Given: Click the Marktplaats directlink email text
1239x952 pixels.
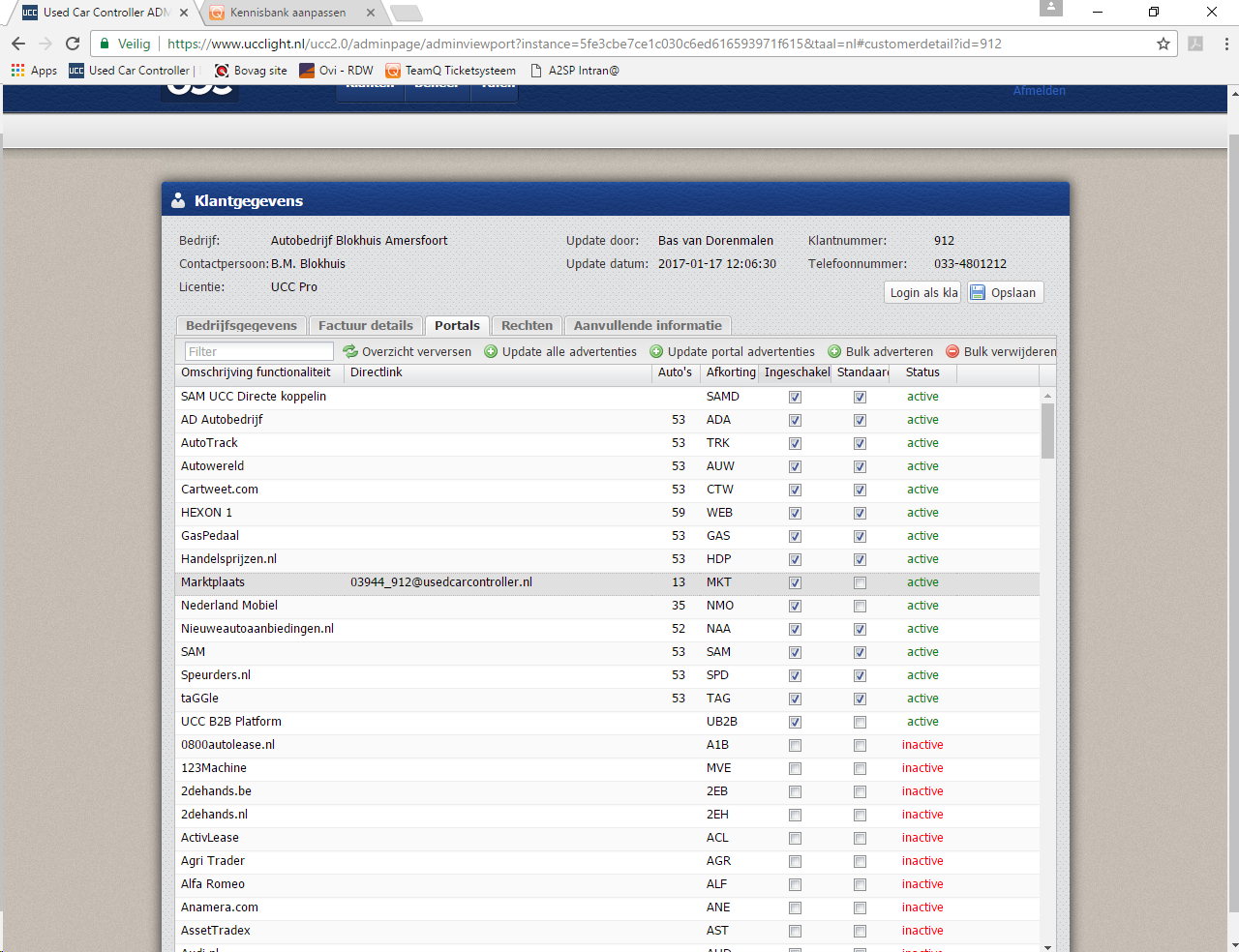Looking at the screenshot, I should coord(441,582).
